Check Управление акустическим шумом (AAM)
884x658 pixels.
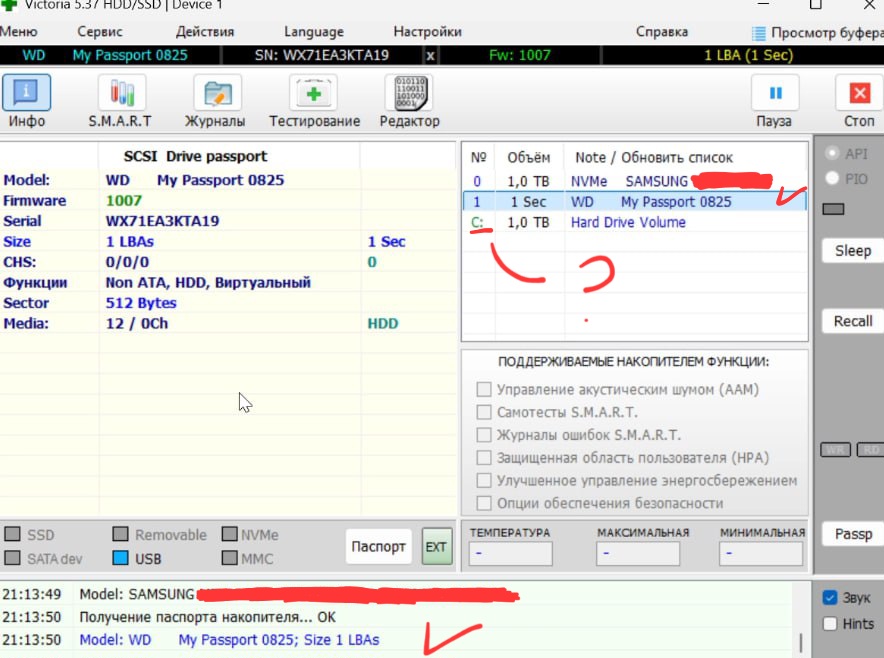484,389
